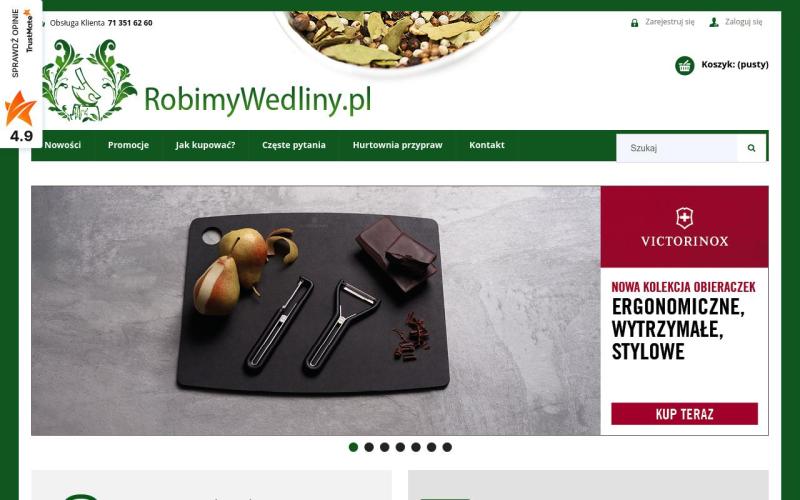Select the last slider dot
The image size is (800, 500).
pos(447,447)
